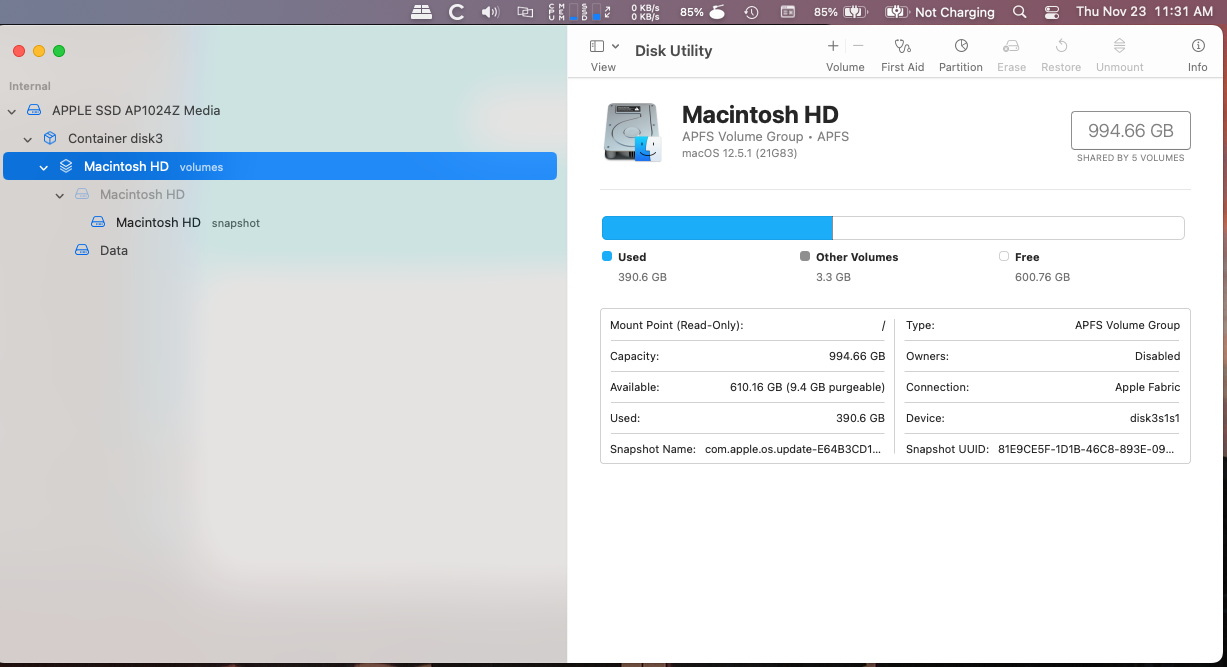Select the APPLE SSD AP1024Z Media row
1227x667 pixels.
280,111
